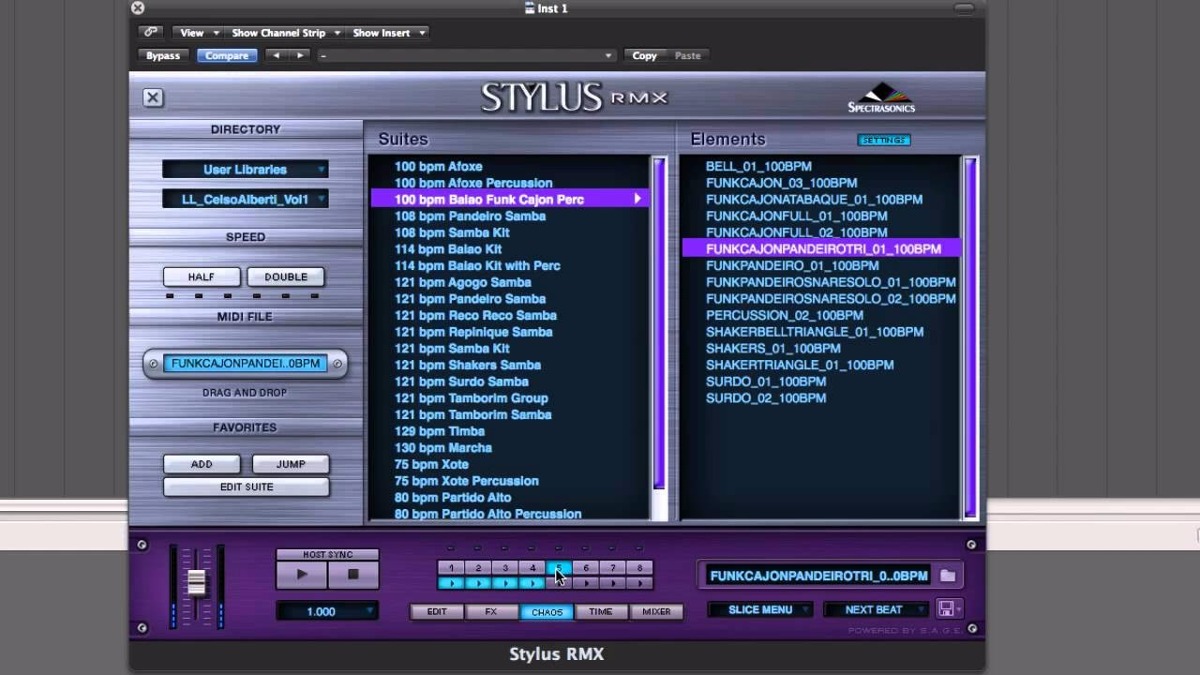This screenshot has height=675, width=1200.
Task: Select part 2 button
Action: pos(478,568)
